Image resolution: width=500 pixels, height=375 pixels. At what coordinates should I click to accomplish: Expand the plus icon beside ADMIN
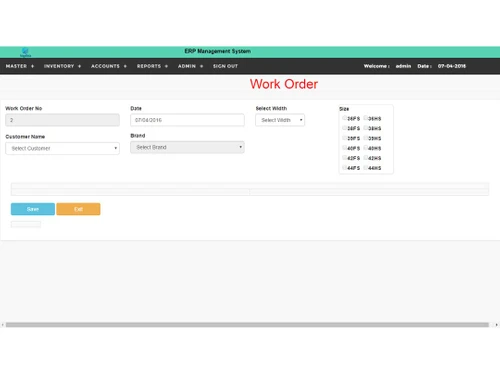coord(201,66)
